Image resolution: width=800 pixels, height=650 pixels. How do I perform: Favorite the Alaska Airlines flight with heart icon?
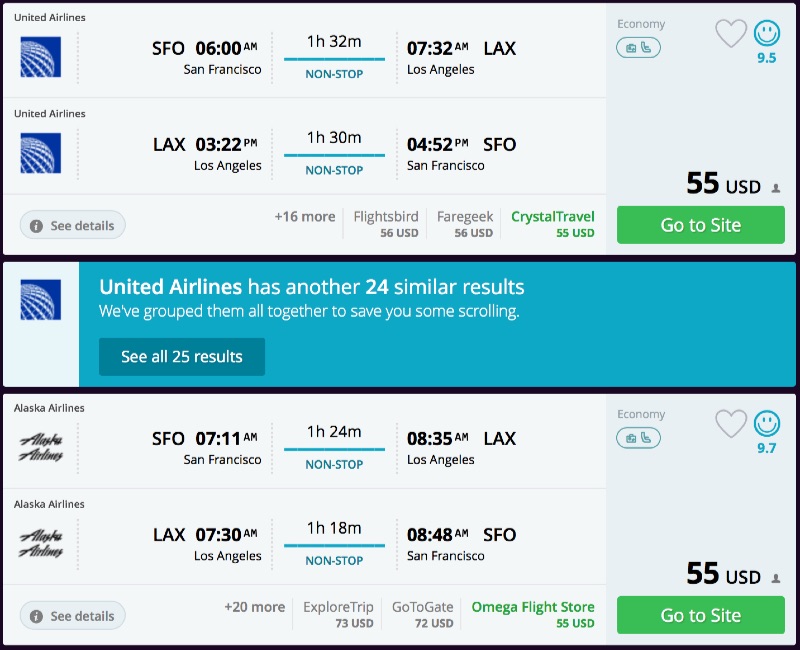point(731,424)
